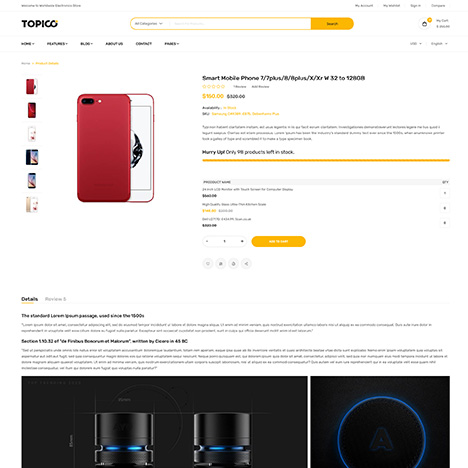Click the star rating row
Image resolution: width=468 pixels, height=468 pixels.
tap(214, 87)
